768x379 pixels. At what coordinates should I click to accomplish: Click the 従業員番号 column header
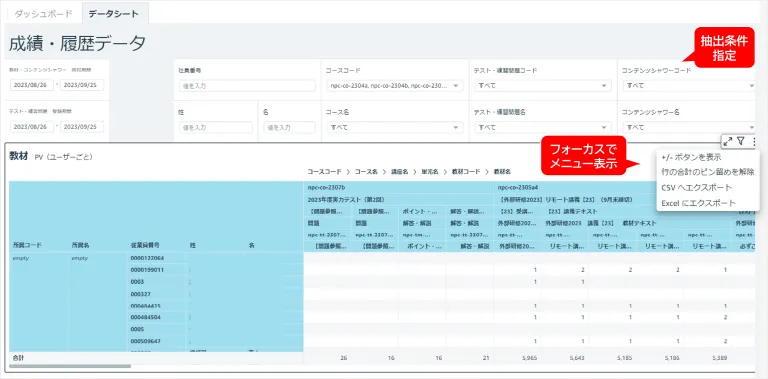(144, 245)
